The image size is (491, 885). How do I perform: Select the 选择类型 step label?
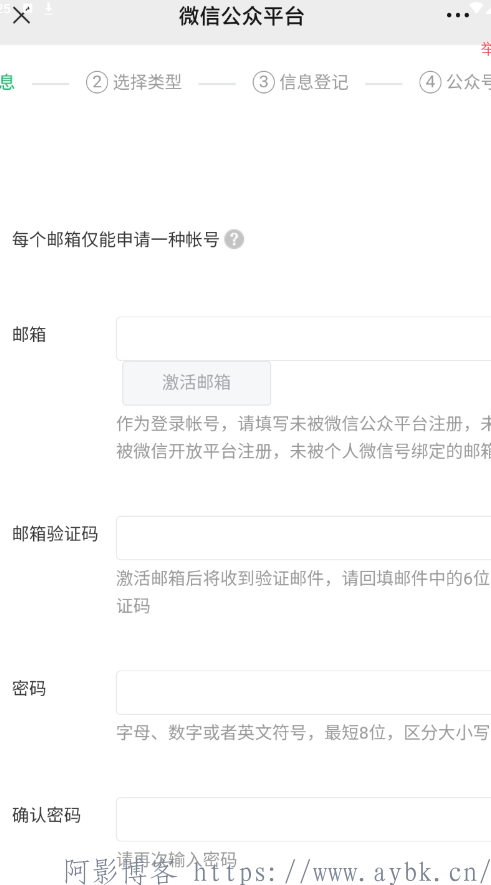click(x=147, y=82)
